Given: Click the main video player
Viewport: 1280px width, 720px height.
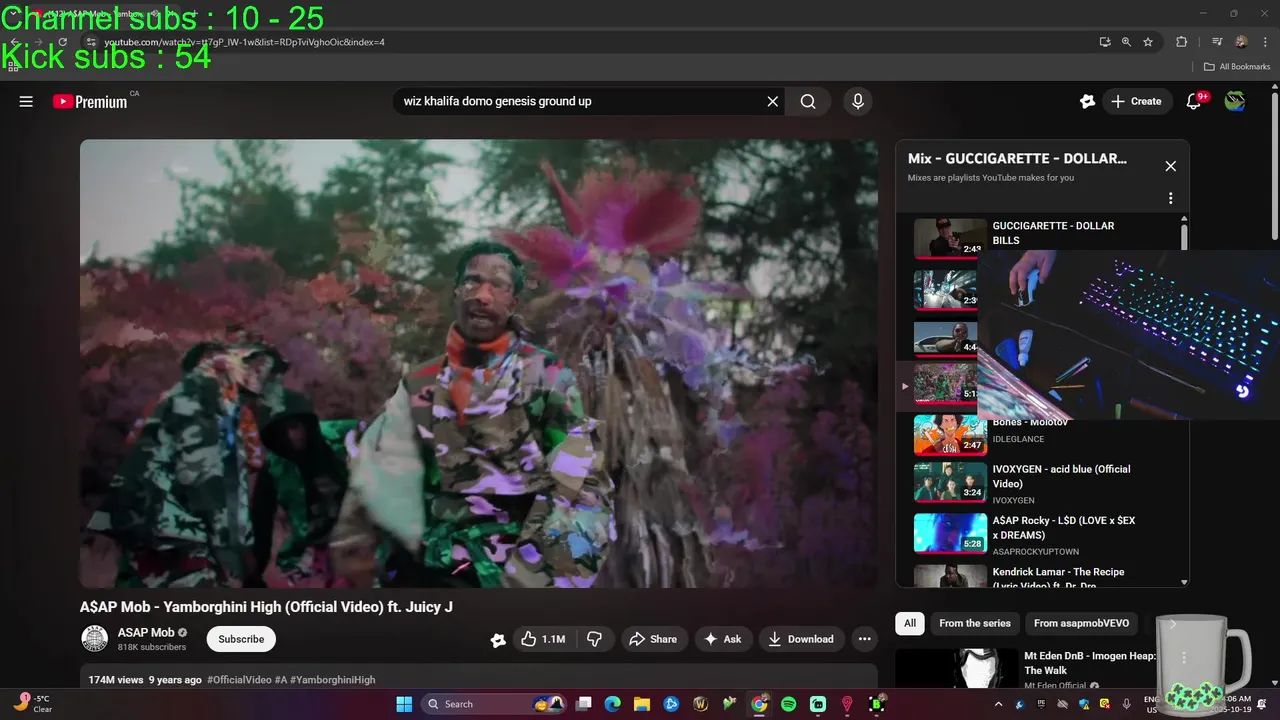Looking at the screenshot, I should [479, 363].
